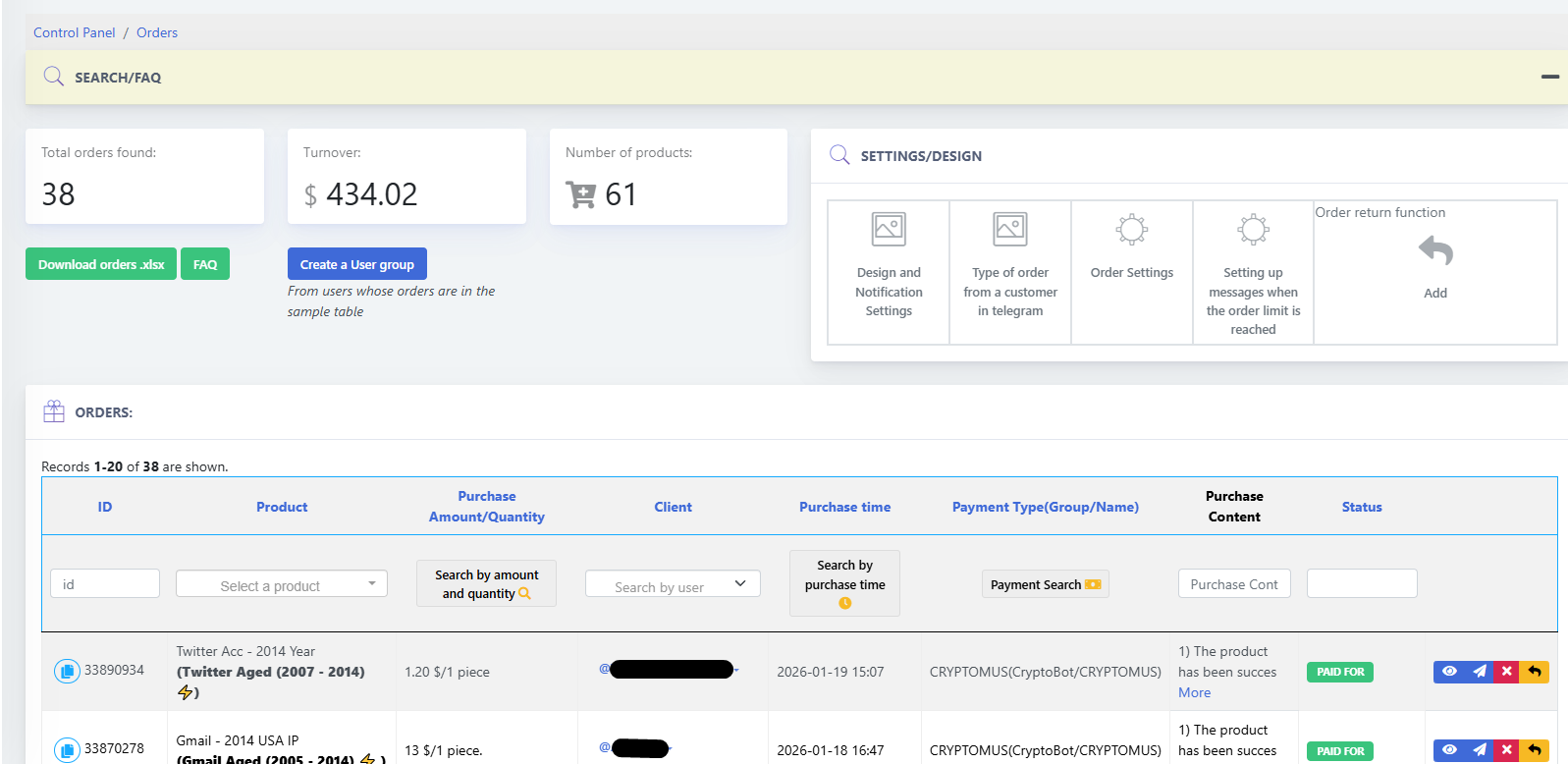Go to Control Panel breadcrumb link

[75, 32]
